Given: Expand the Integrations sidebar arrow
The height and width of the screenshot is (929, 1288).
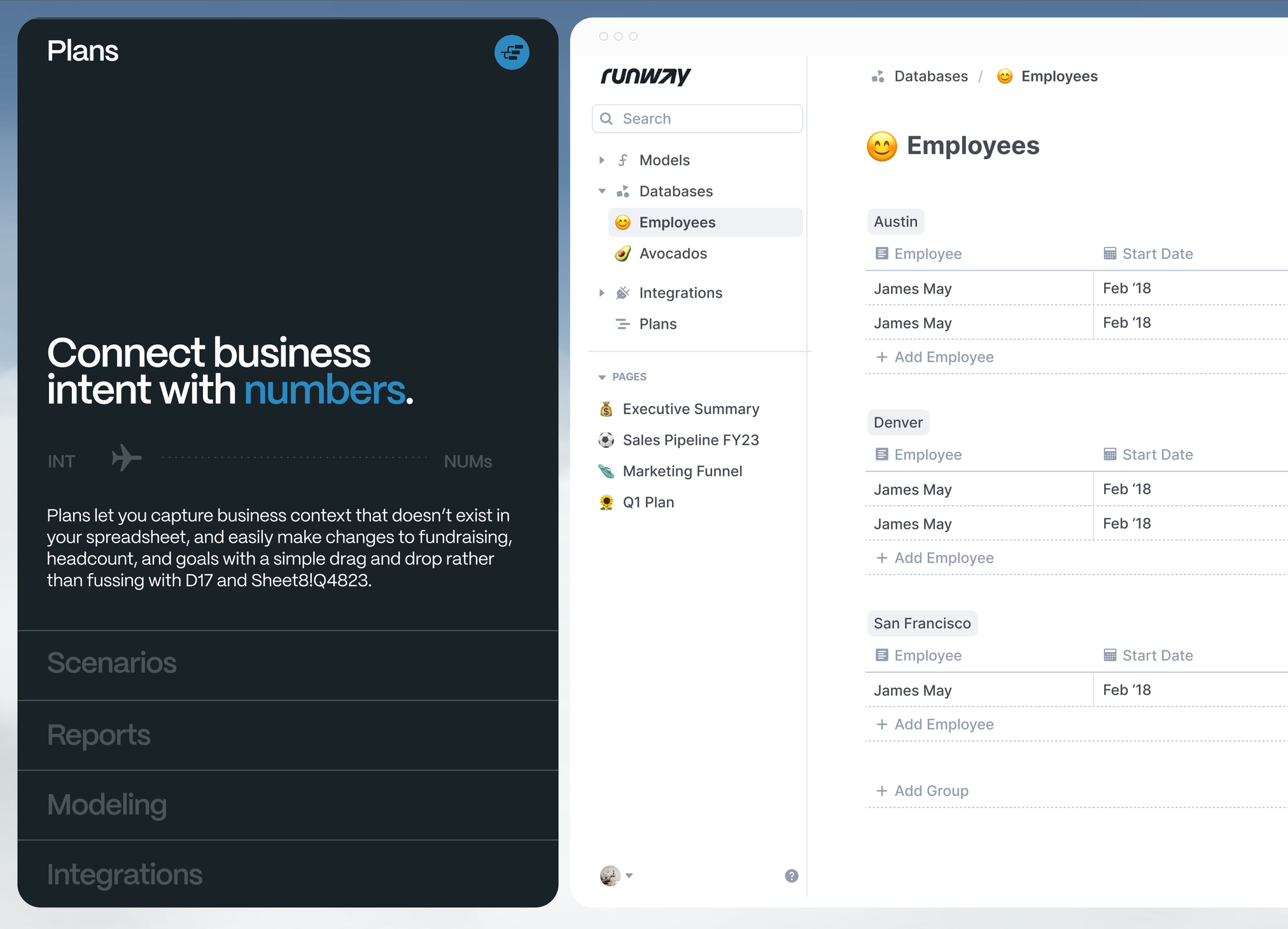Looking at the screenshot, I should (601, 293).
